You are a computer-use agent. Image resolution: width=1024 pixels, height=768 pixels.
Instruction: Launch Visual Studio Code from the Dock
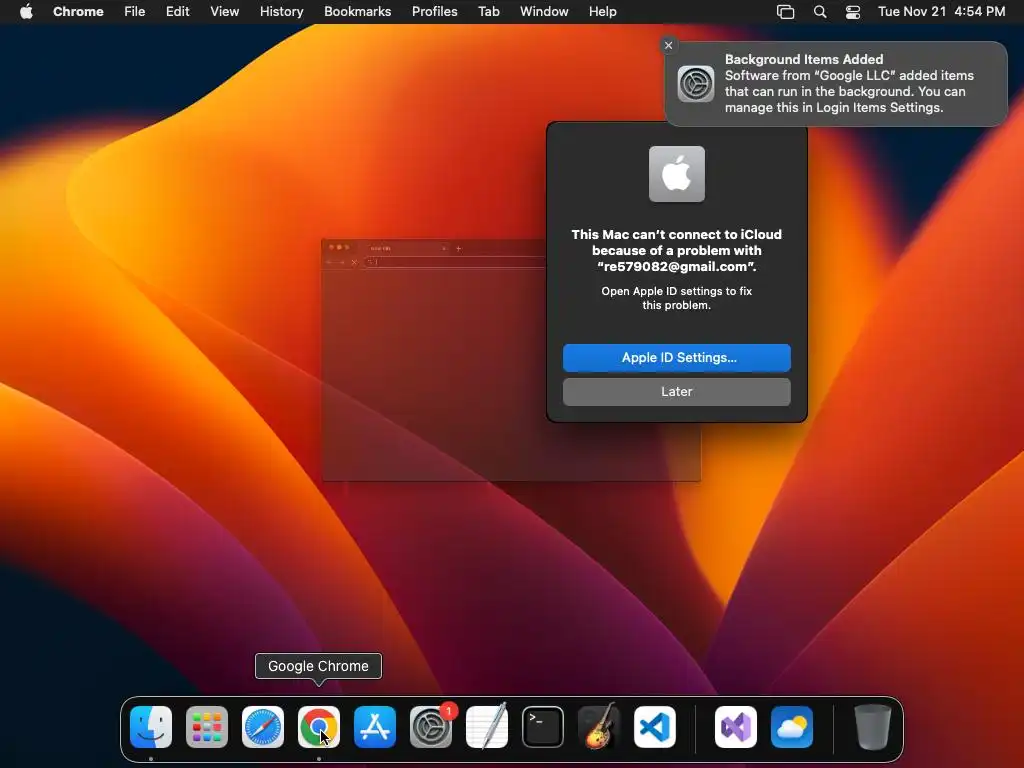pos(655,727)
